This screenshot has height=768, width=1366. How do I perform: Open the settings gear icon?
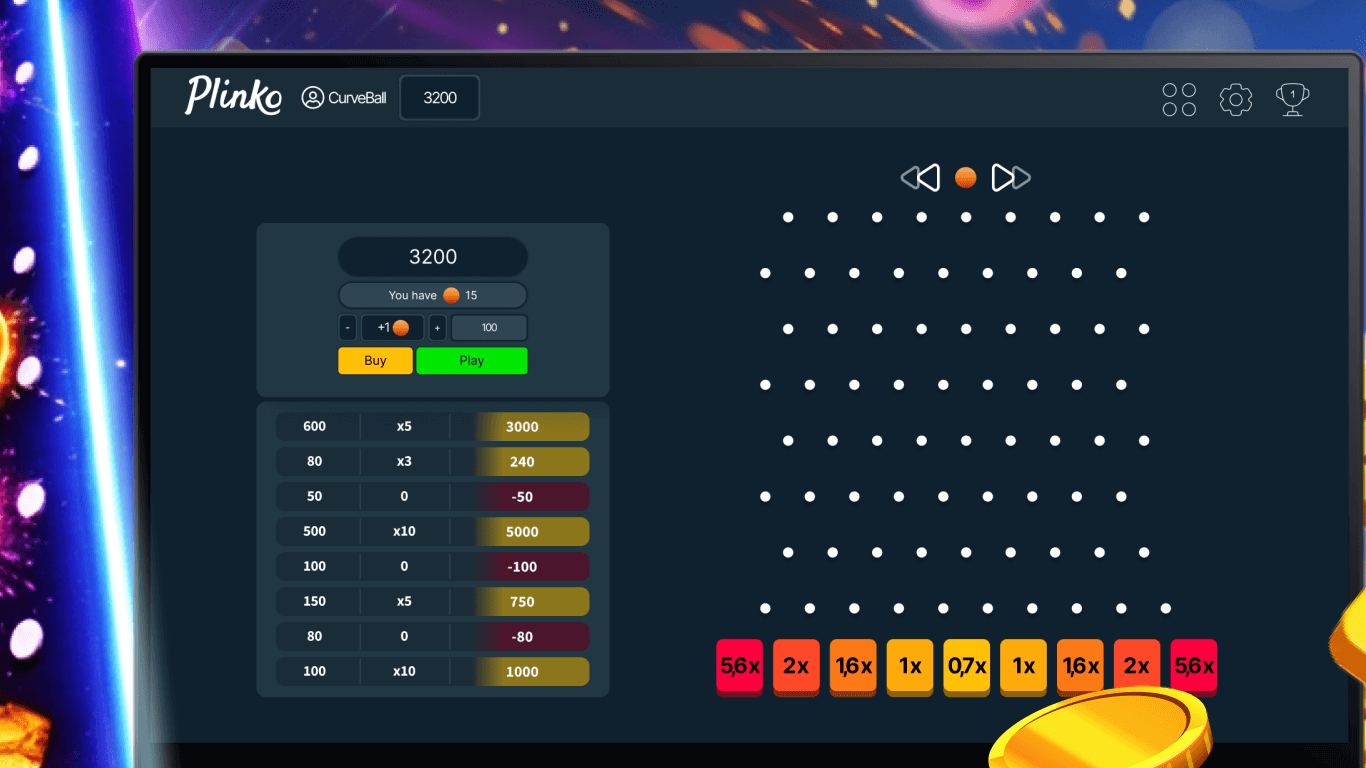(x=1235, y=99)
